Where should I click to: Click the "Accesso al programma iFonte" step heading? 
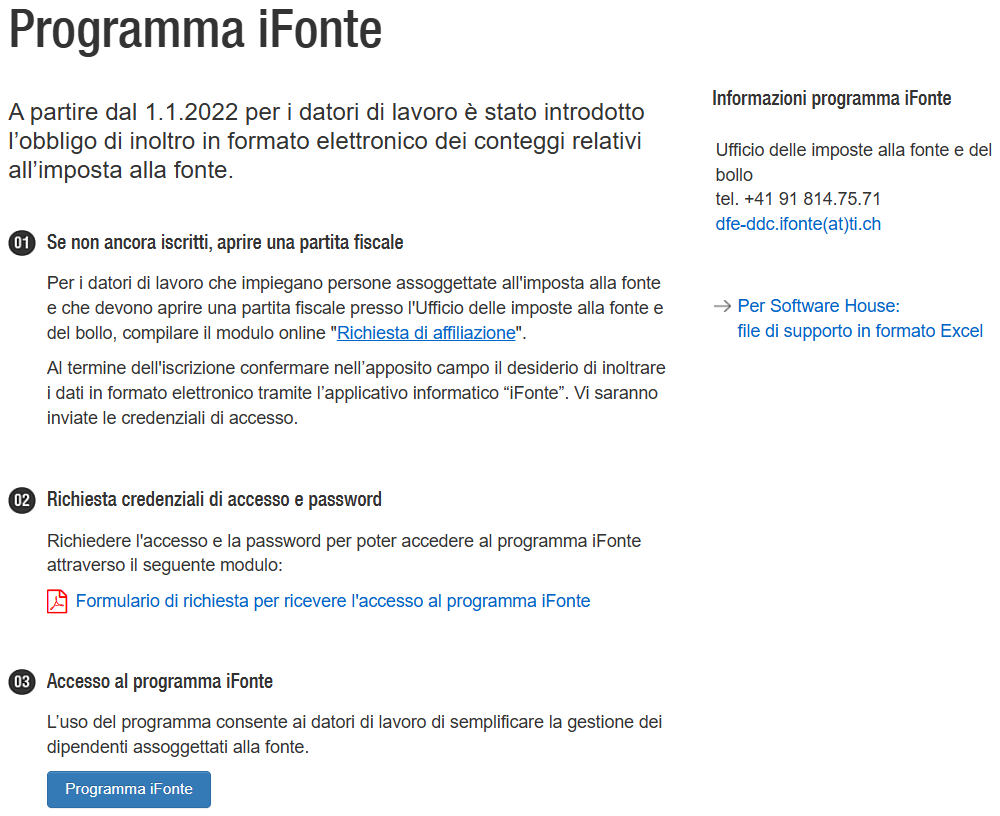click(160, 682)
